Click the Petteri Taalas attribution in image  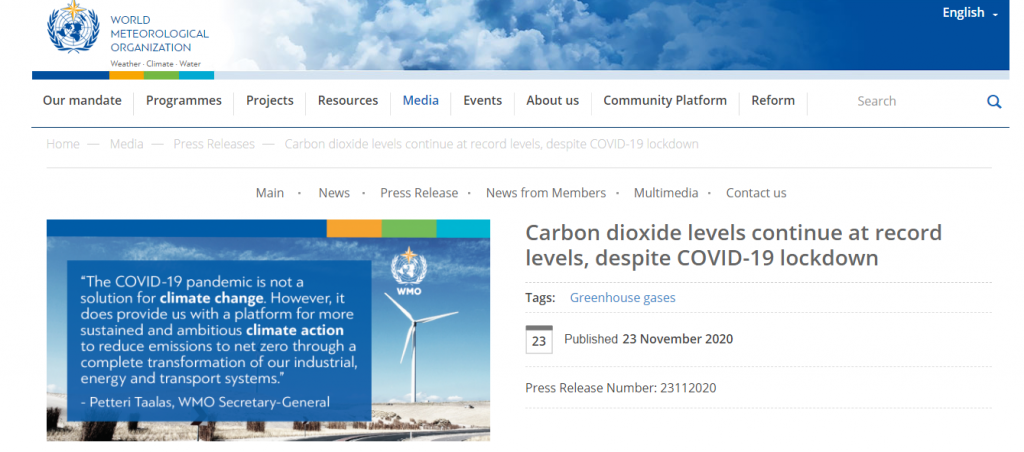206,402
